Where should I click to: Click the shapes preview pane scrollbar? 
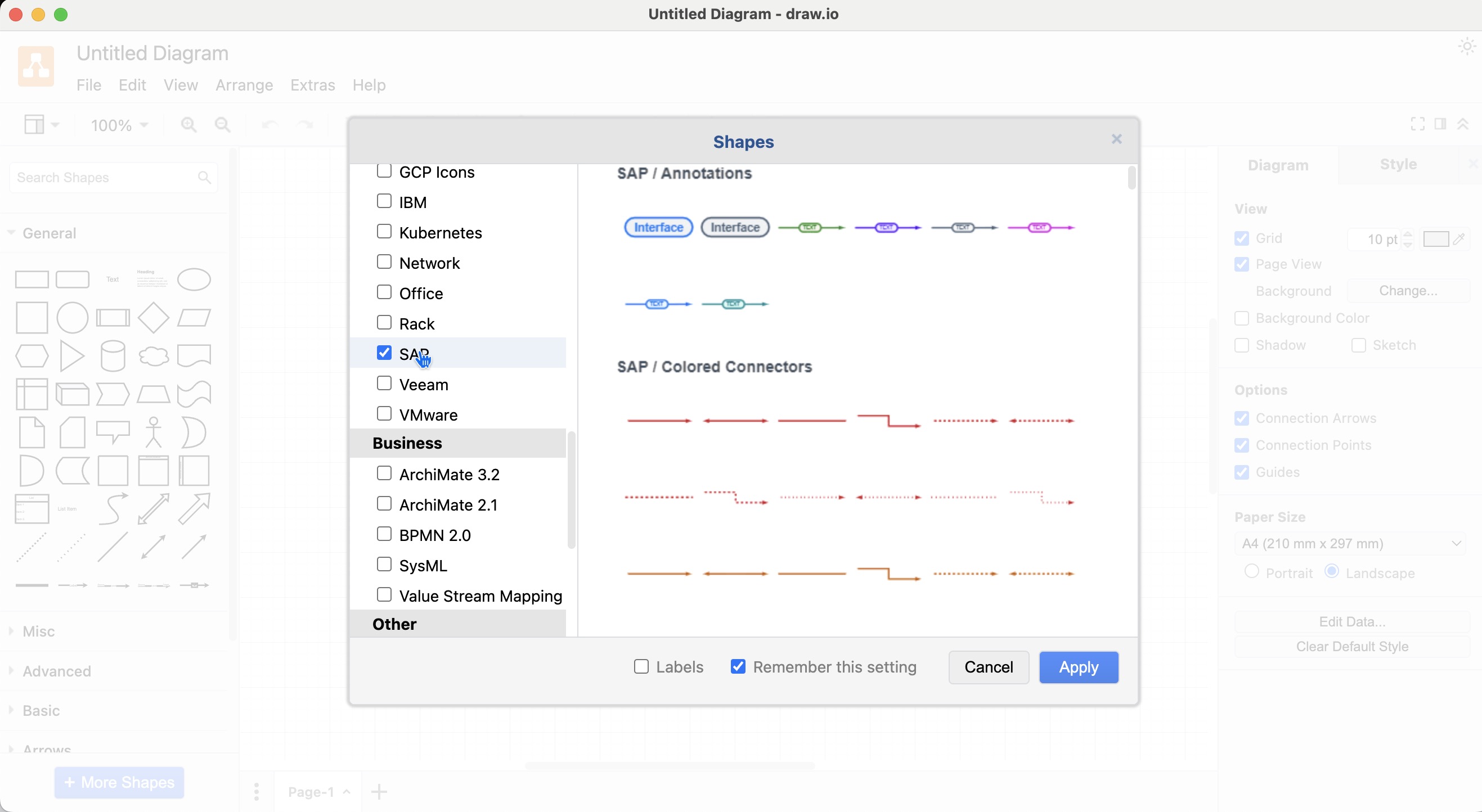pos(1131,177)
